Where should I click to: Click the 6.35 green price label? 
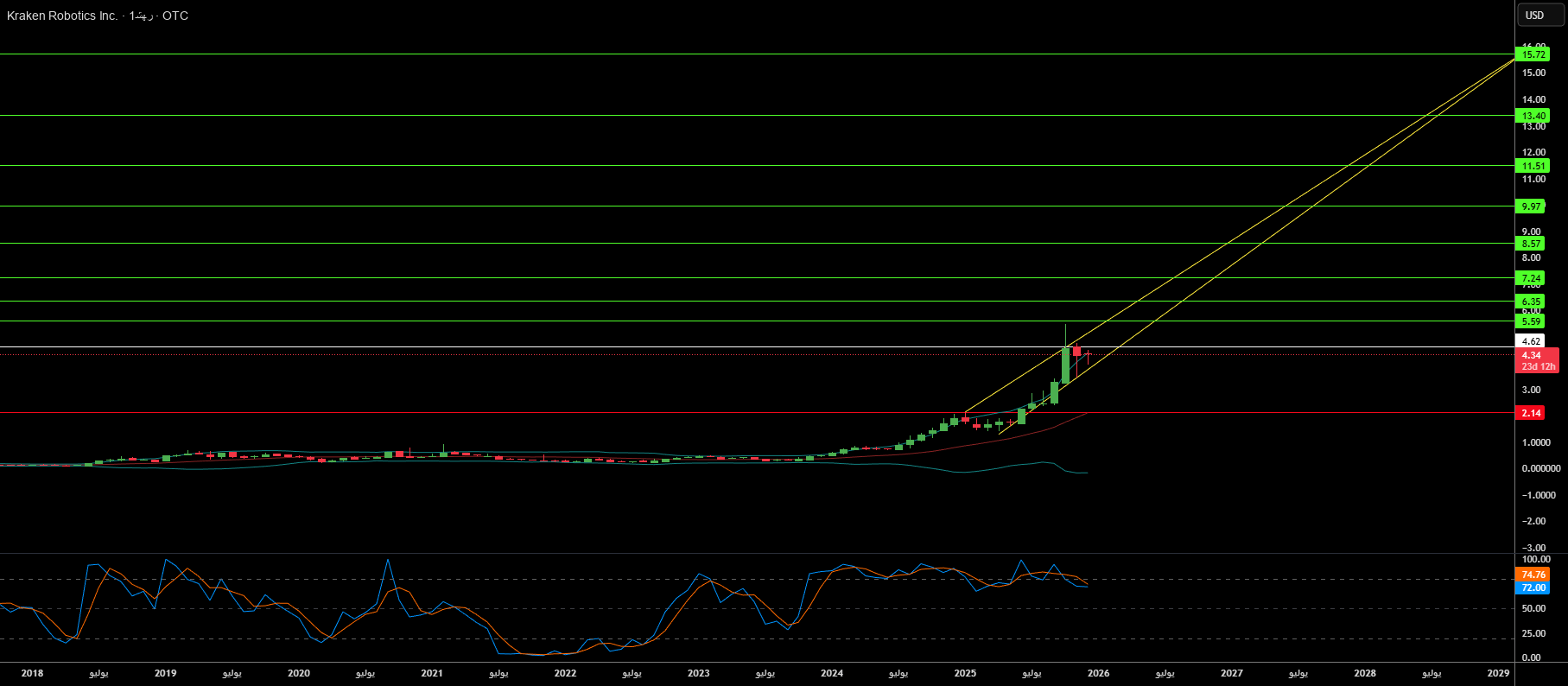click(1531, 302)
